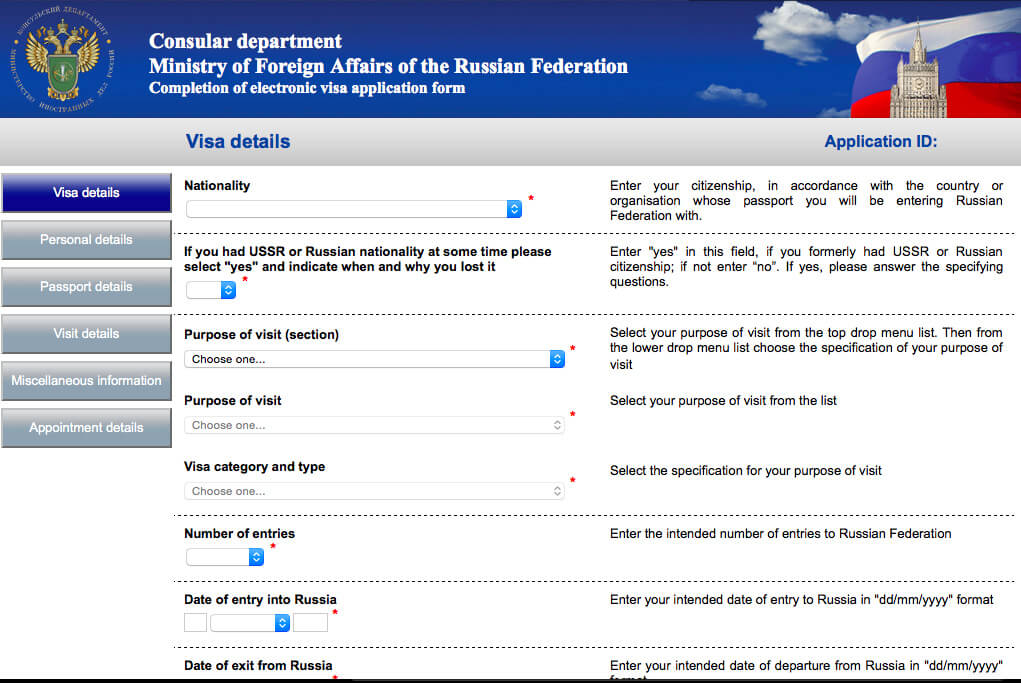Screen dimensions: 1021x683
Task: Expand the Purpose of visit (section) dropdown
Action: point(374,359)
